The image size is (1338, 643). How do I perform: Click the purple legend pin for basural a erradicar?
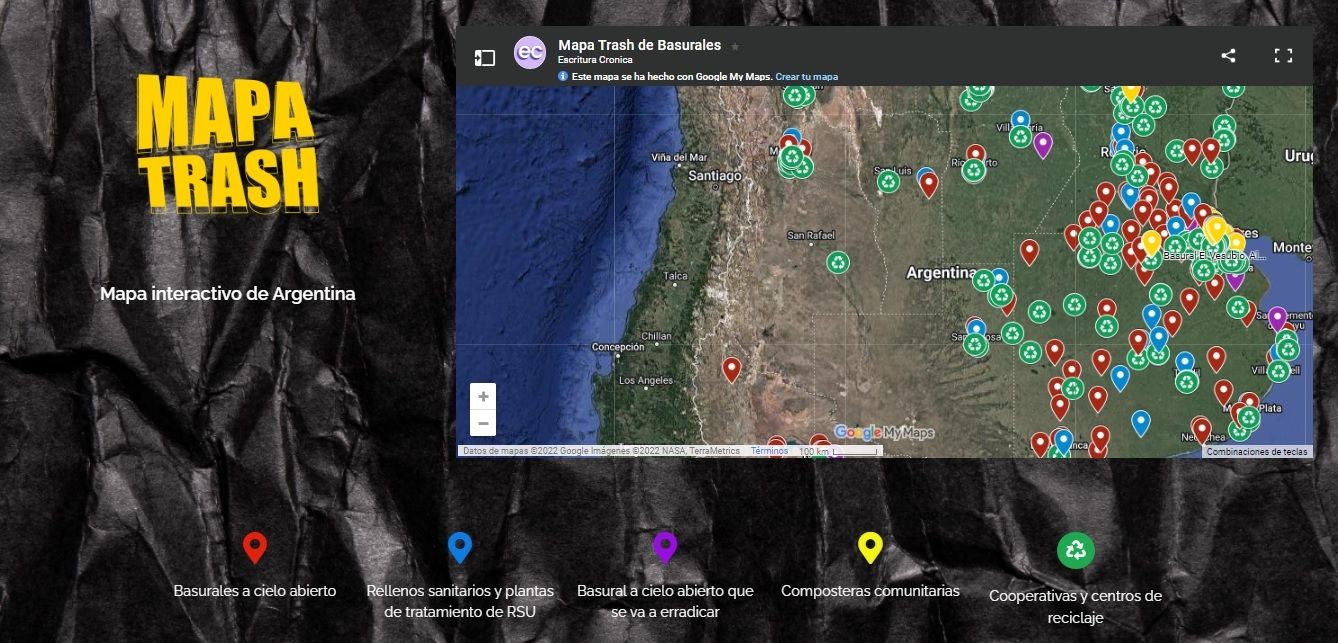[665, 547]
